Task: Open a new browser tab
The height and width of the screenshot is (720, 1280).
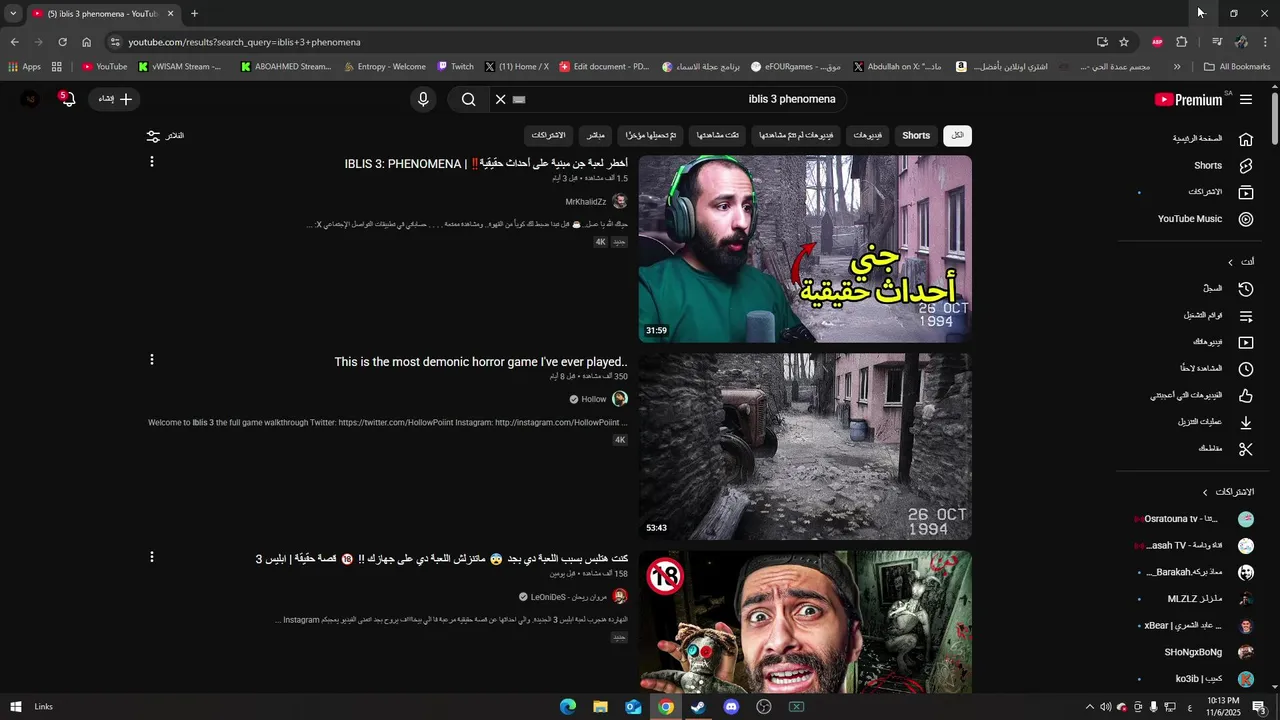Action: [194, 14]
